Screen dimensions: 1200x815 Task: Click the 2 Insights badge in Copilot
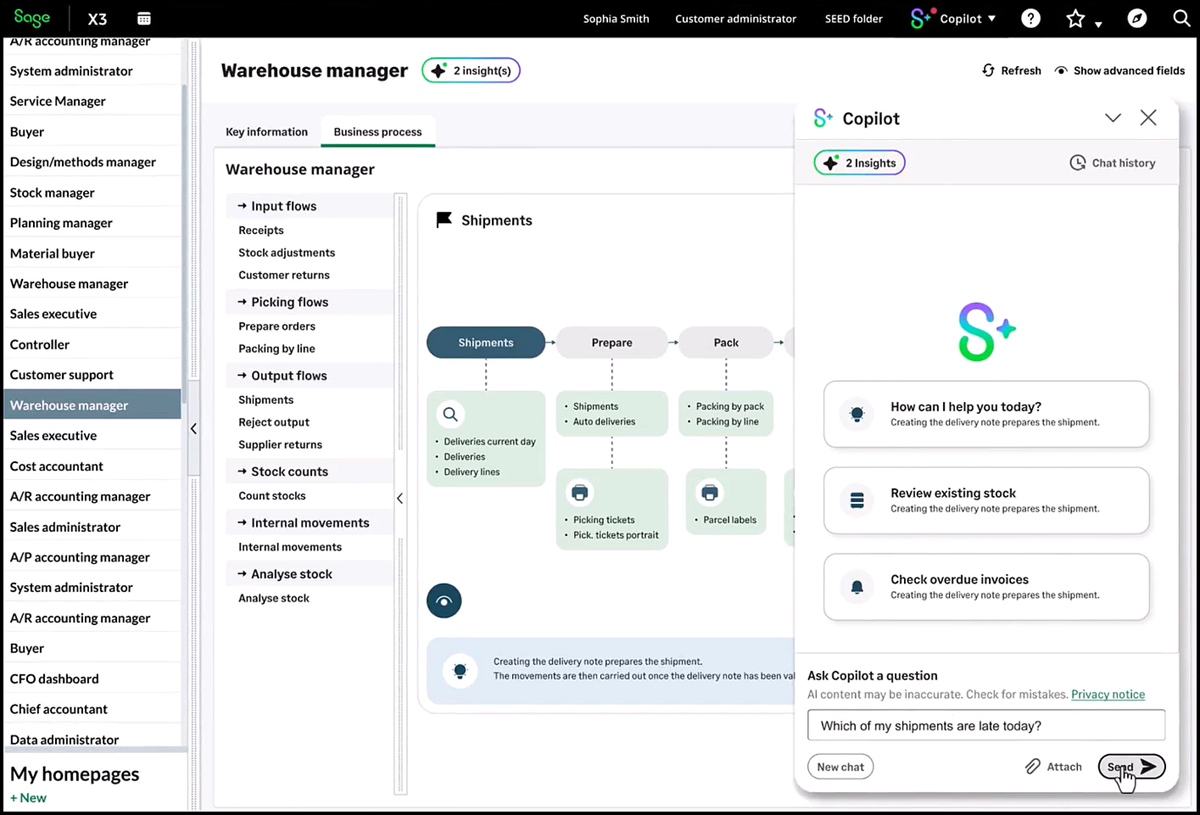pos(858,162)
